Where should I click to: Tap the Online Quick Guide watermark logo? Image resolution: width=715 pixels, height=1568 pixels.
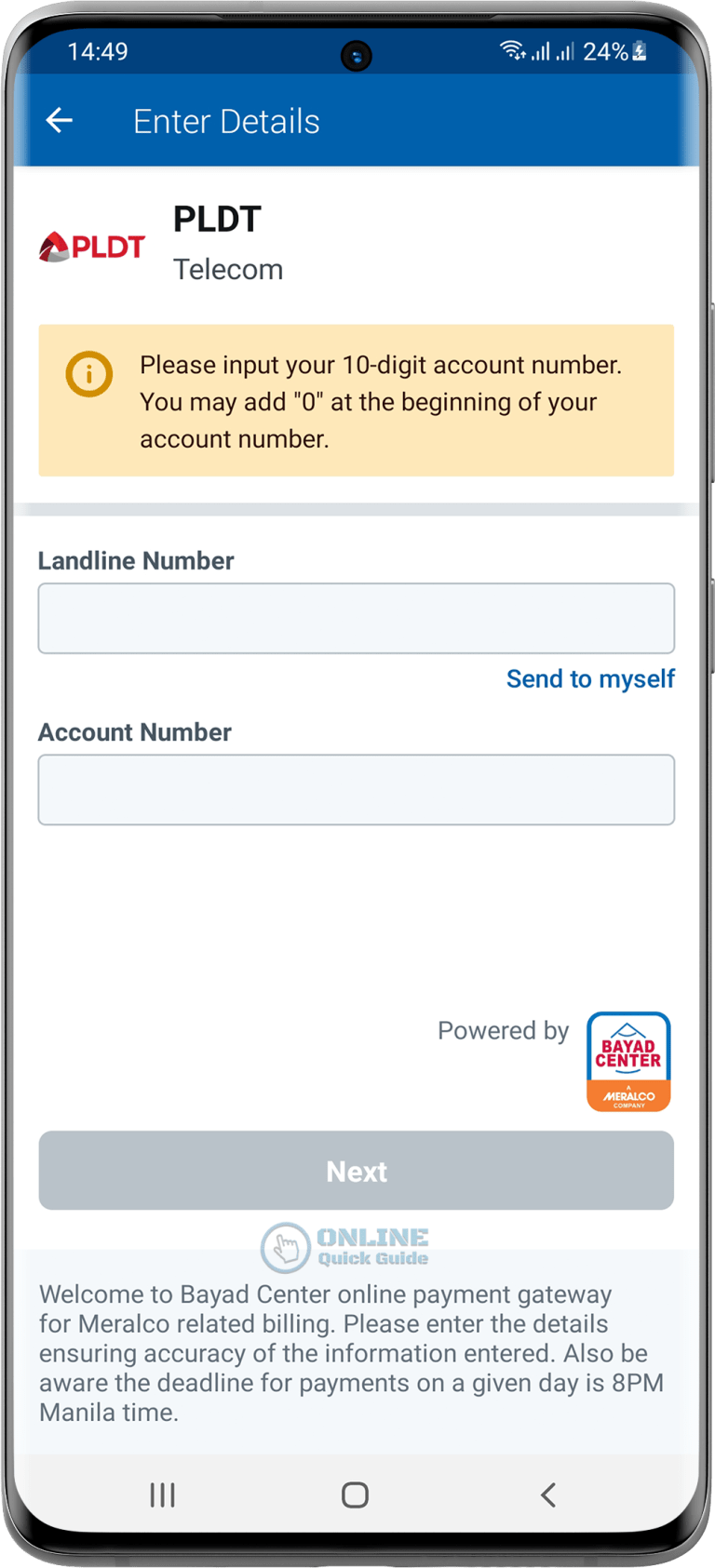(x=345, y=1247)
